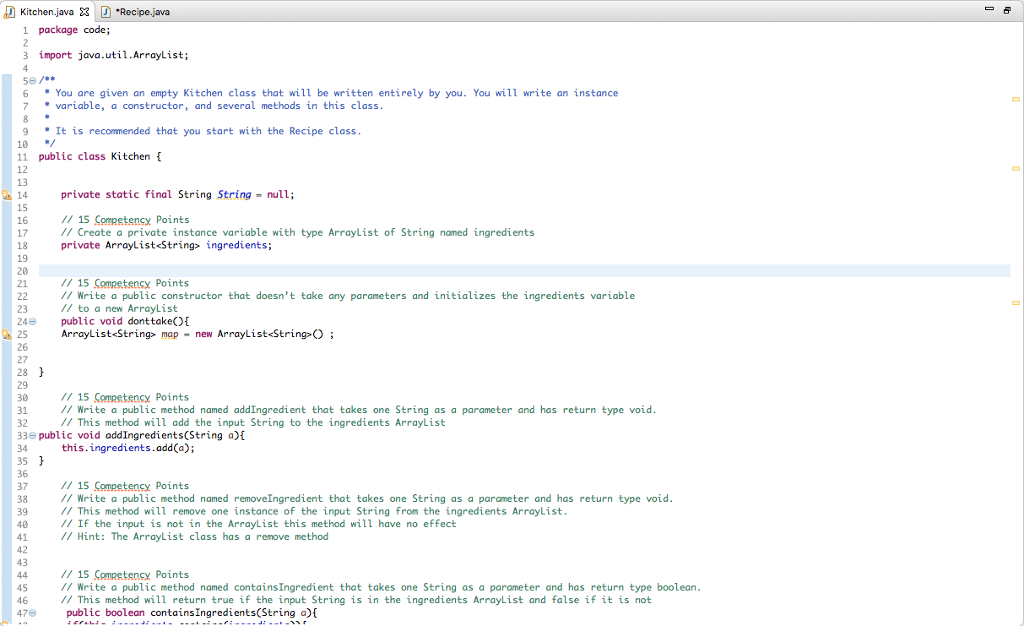Click the 'boolean' return type on line 47
Viewport: 1024px width, 626px height.
(125, 613)
